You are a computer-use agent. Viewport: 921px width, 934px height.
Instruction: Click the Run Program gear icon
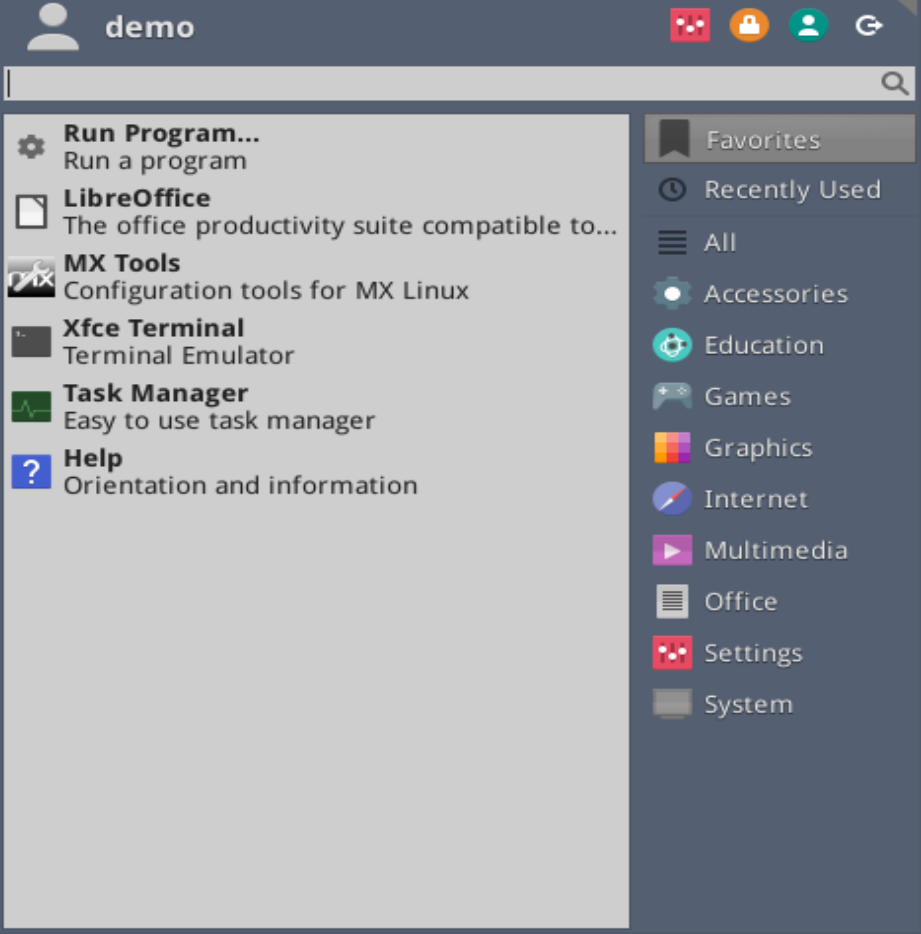[31, 147]
